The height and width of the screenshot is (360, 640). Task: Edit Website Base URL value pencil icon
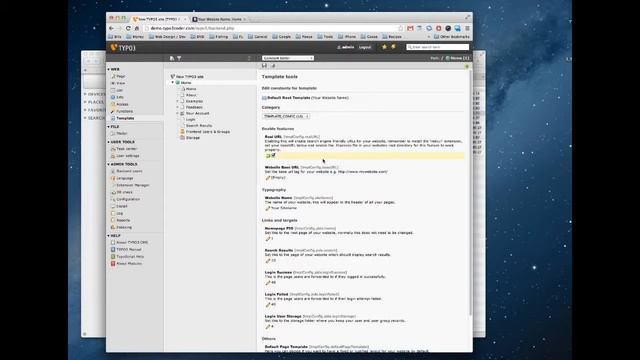[268, 178]
